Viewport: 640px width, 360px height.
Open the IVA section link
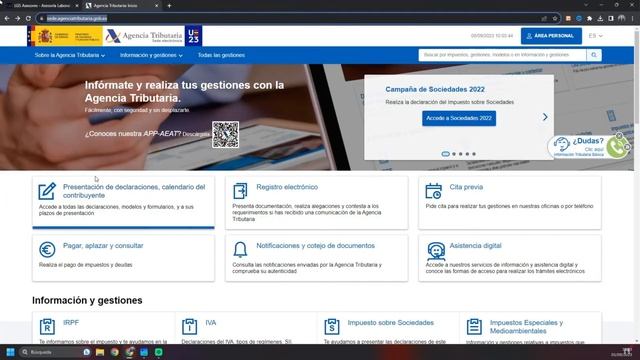[211, 322]
